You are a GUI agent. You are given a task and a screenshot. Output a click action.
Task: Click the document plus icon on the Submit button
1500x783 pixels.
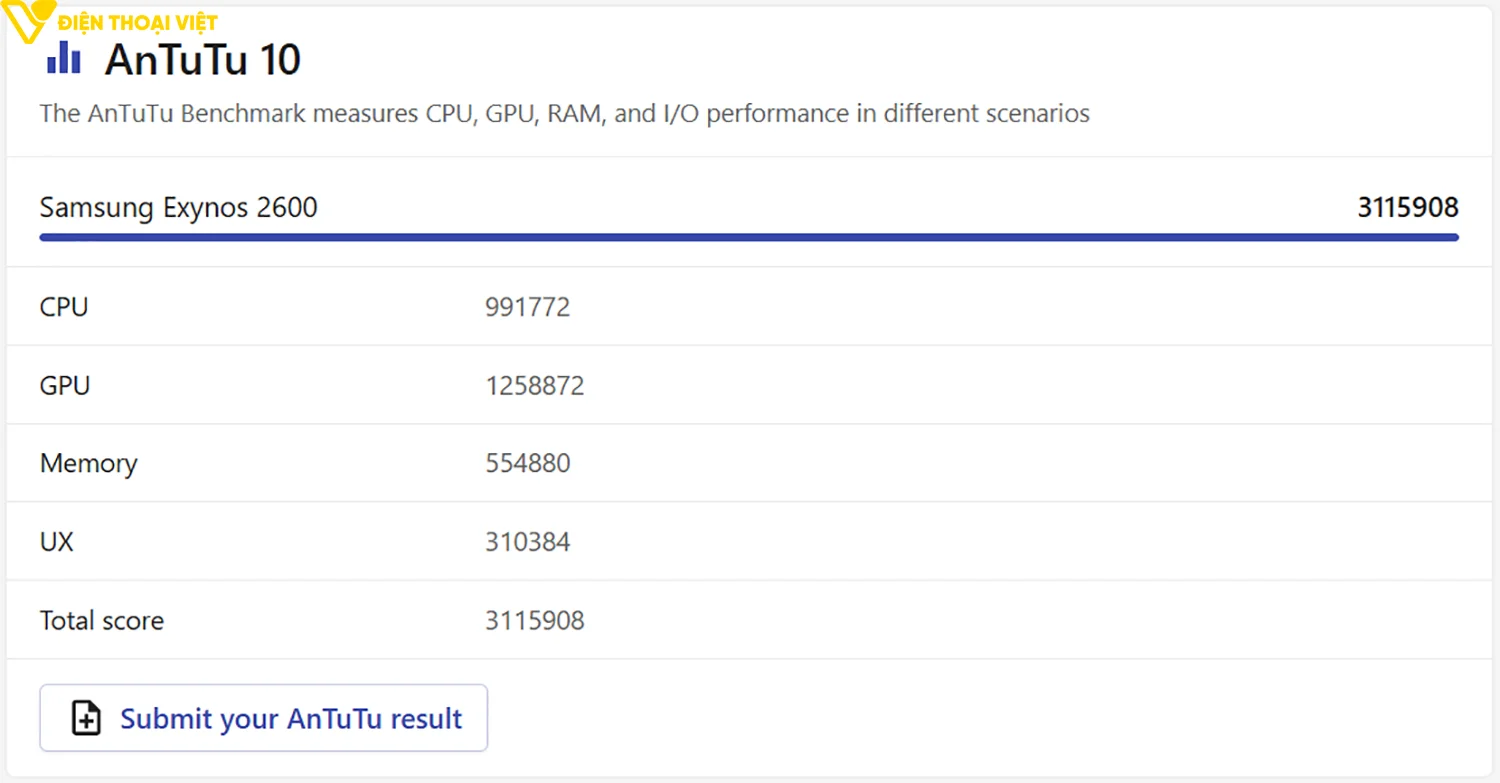(87, 718)
